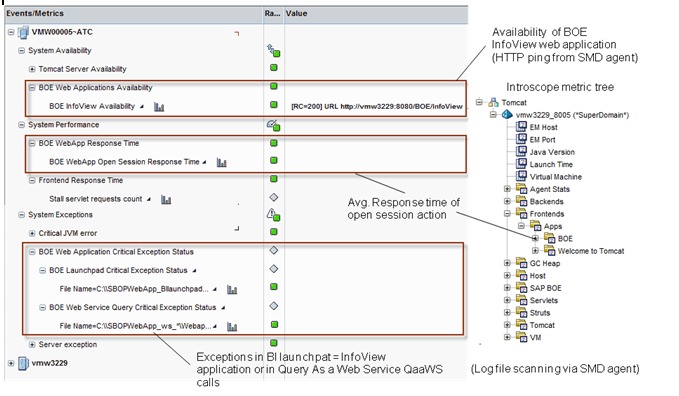Expand the Server exception node

pos(32,345)
